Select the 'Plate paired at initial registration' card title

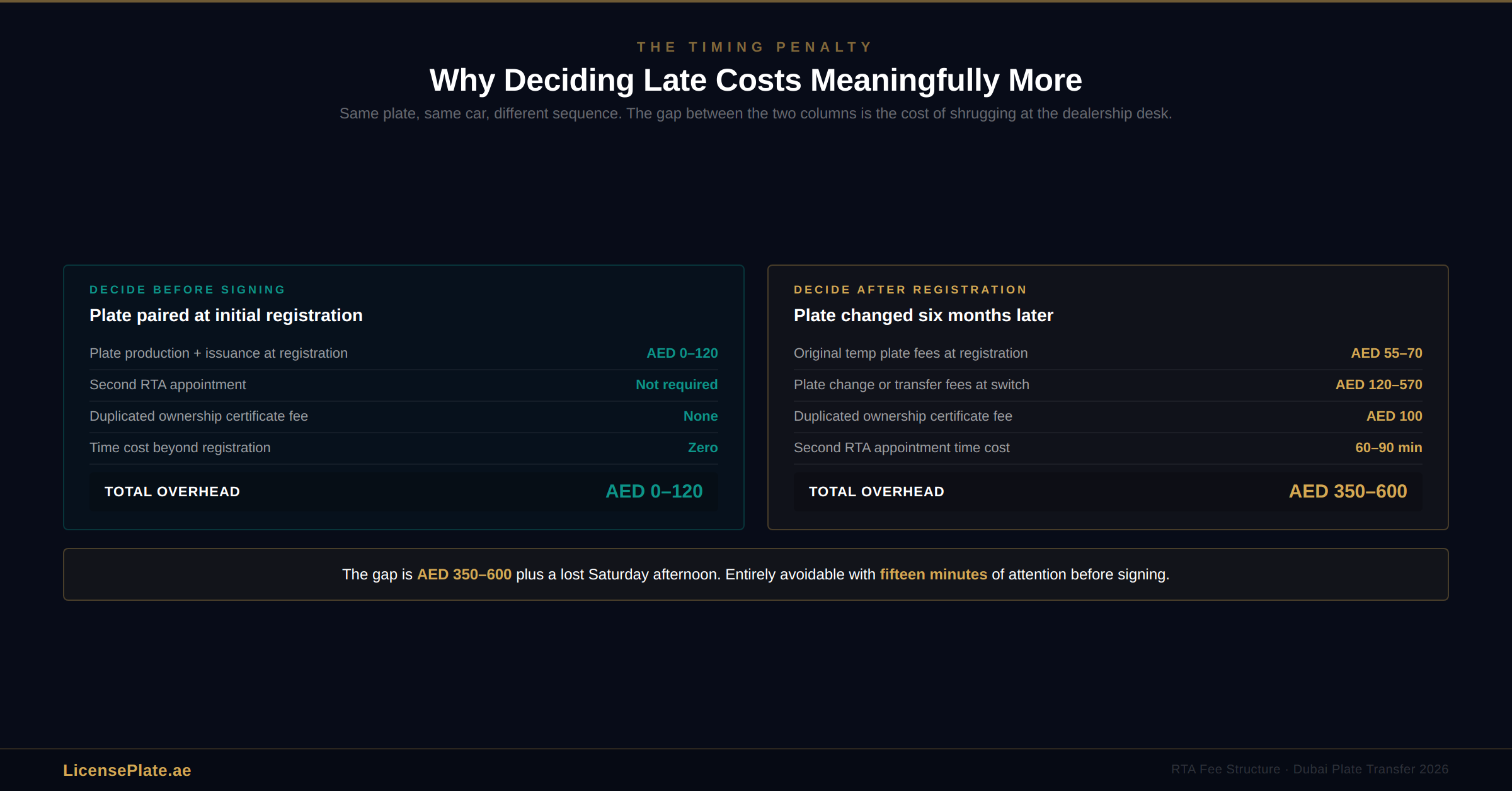[226, 316]
